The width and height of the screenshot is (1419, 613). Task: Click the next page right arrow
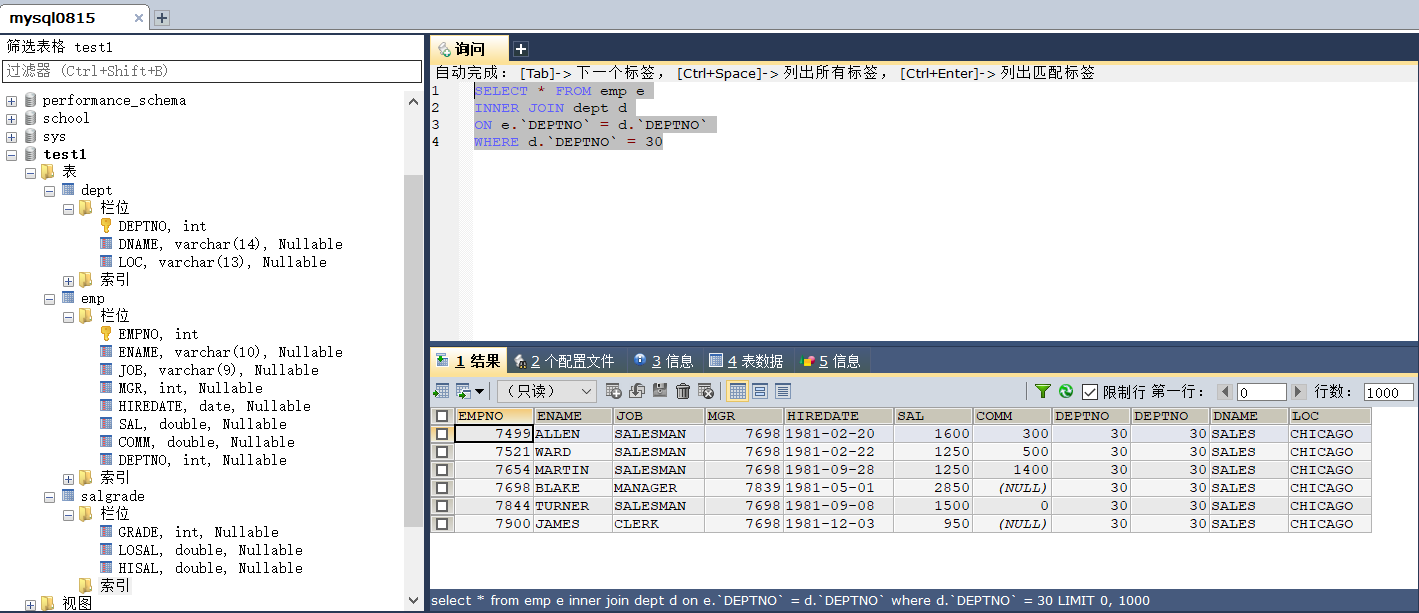click(x=1299, y=392)
